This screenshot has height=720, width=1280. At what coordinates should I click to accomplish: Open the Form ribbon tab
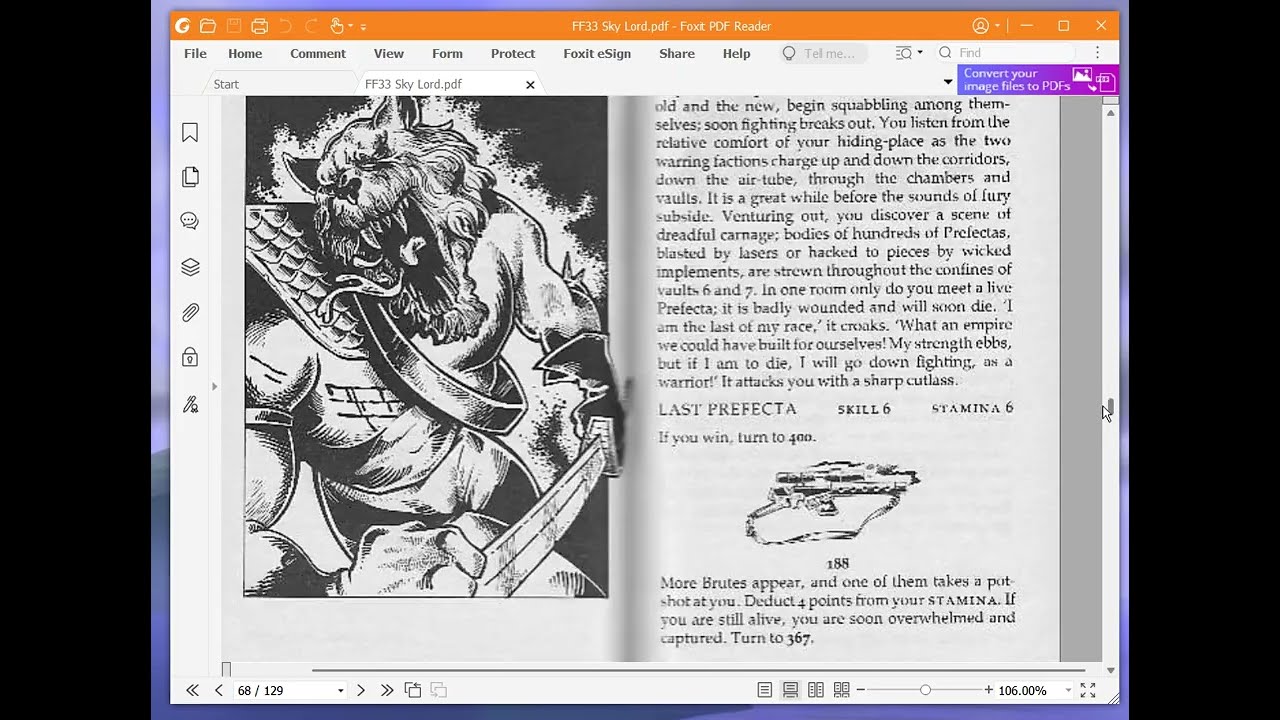pyautogui.click(x=447, y=54)
